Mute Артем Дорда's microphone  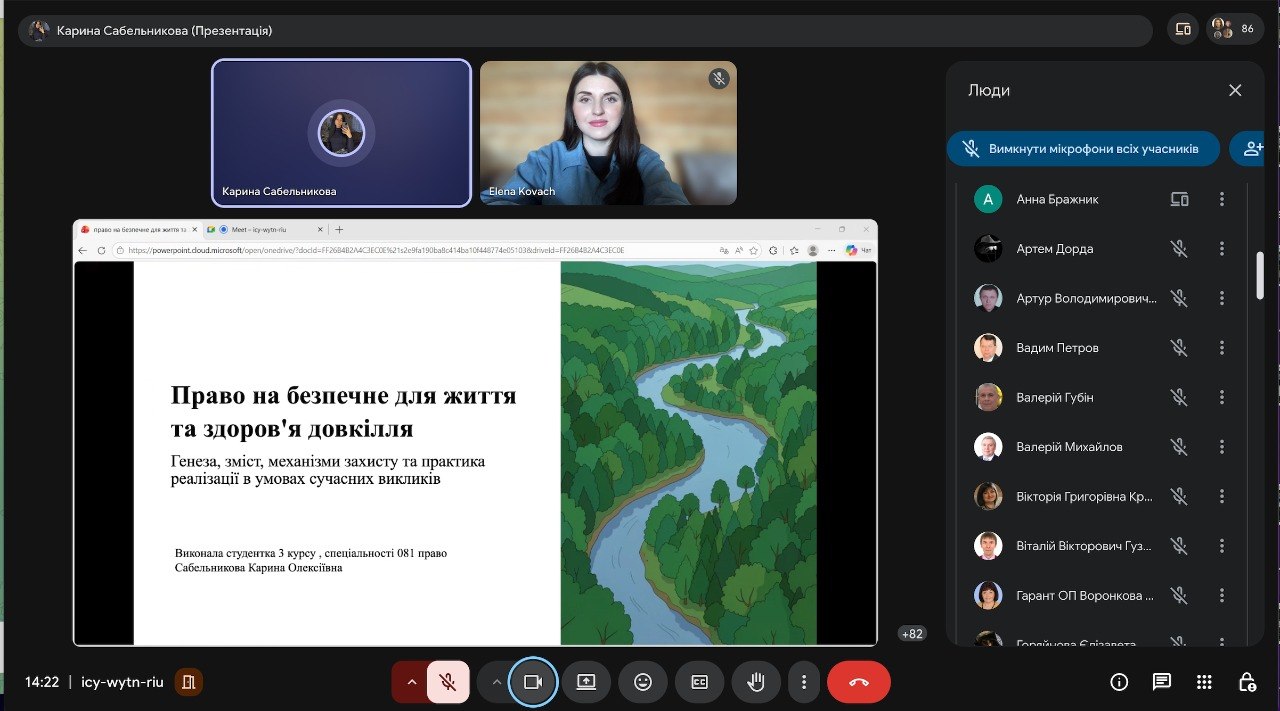pyautogui.click(x=1179, y=249)
